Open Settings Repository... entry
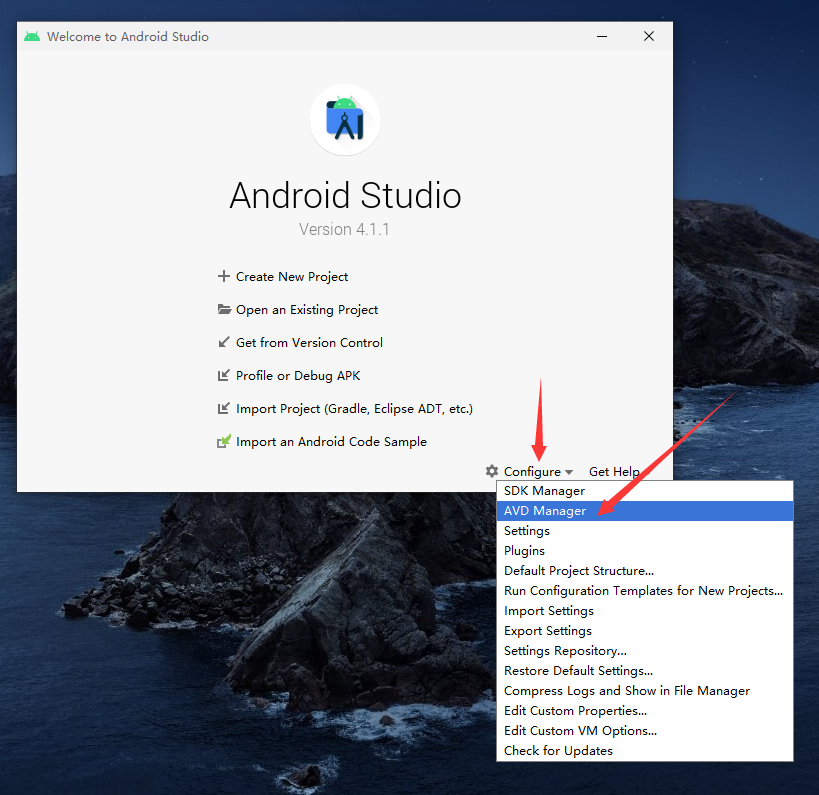Image resolution: width=819 pixels, height=795 pixels. click(645, 651)
